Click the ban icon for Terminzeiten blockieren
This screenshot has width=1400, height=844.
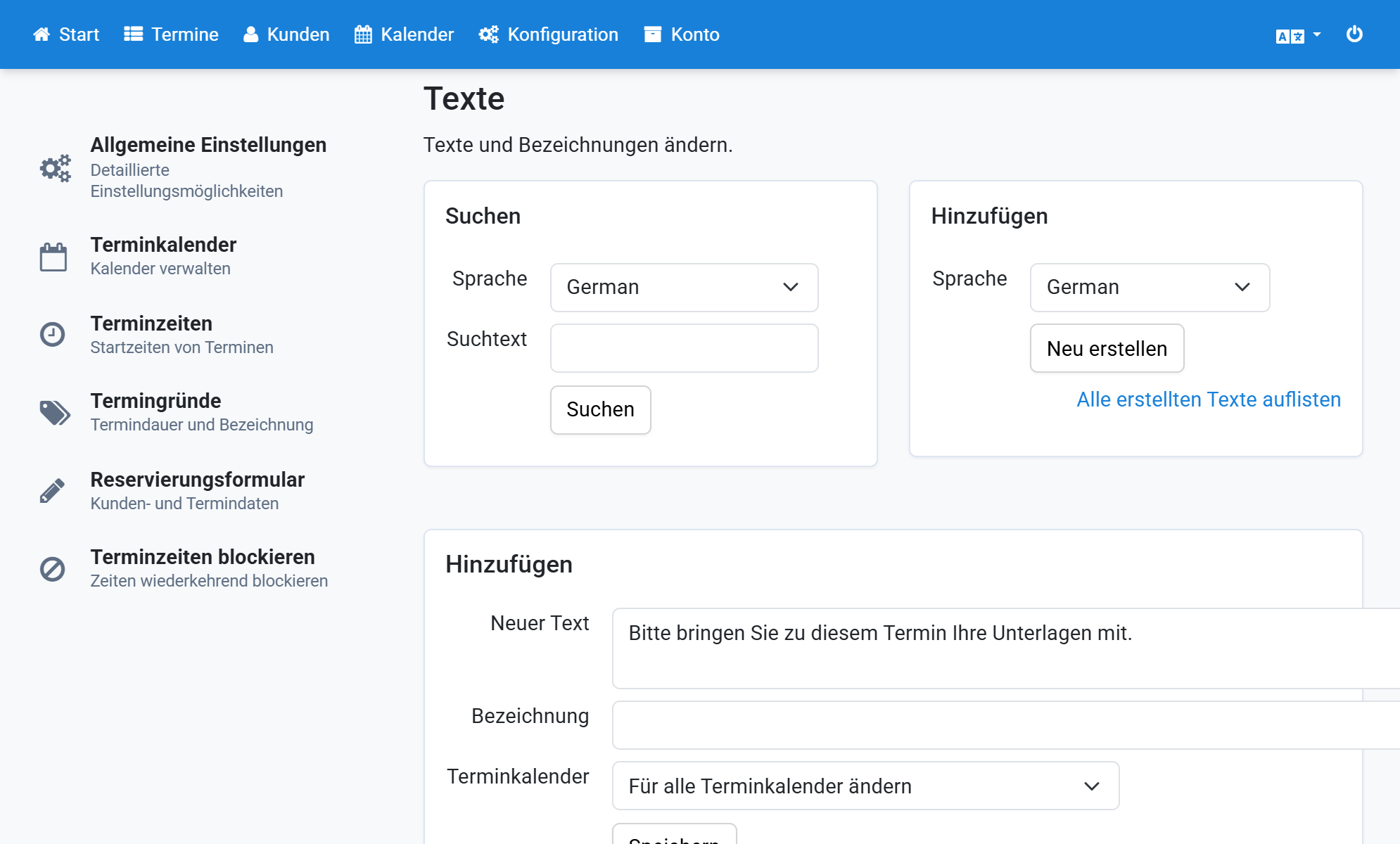(x=52, y=569)
